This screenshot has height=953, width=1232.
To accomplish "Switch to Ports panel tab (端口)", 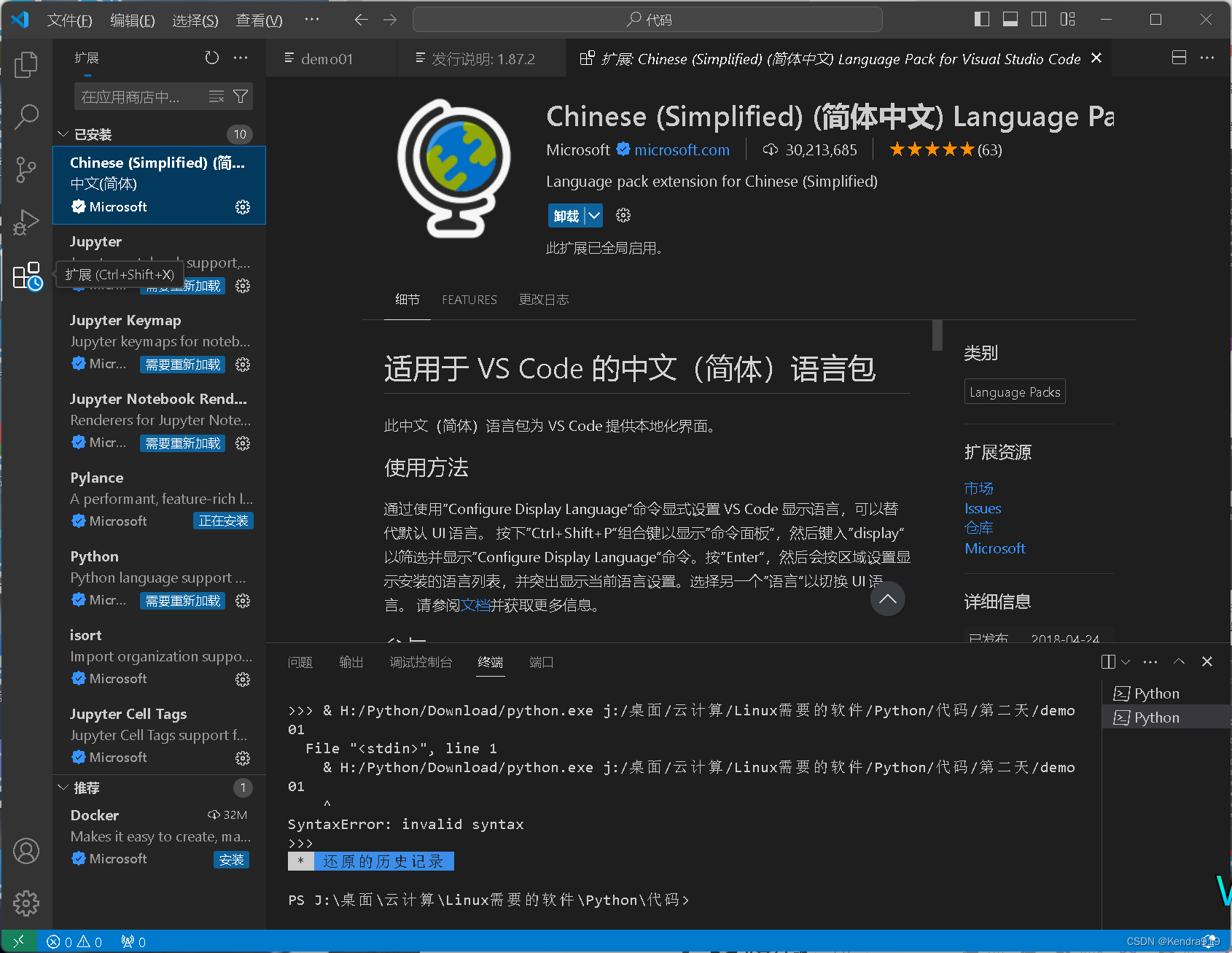I will pyautogui.click(x=541, y=662).
